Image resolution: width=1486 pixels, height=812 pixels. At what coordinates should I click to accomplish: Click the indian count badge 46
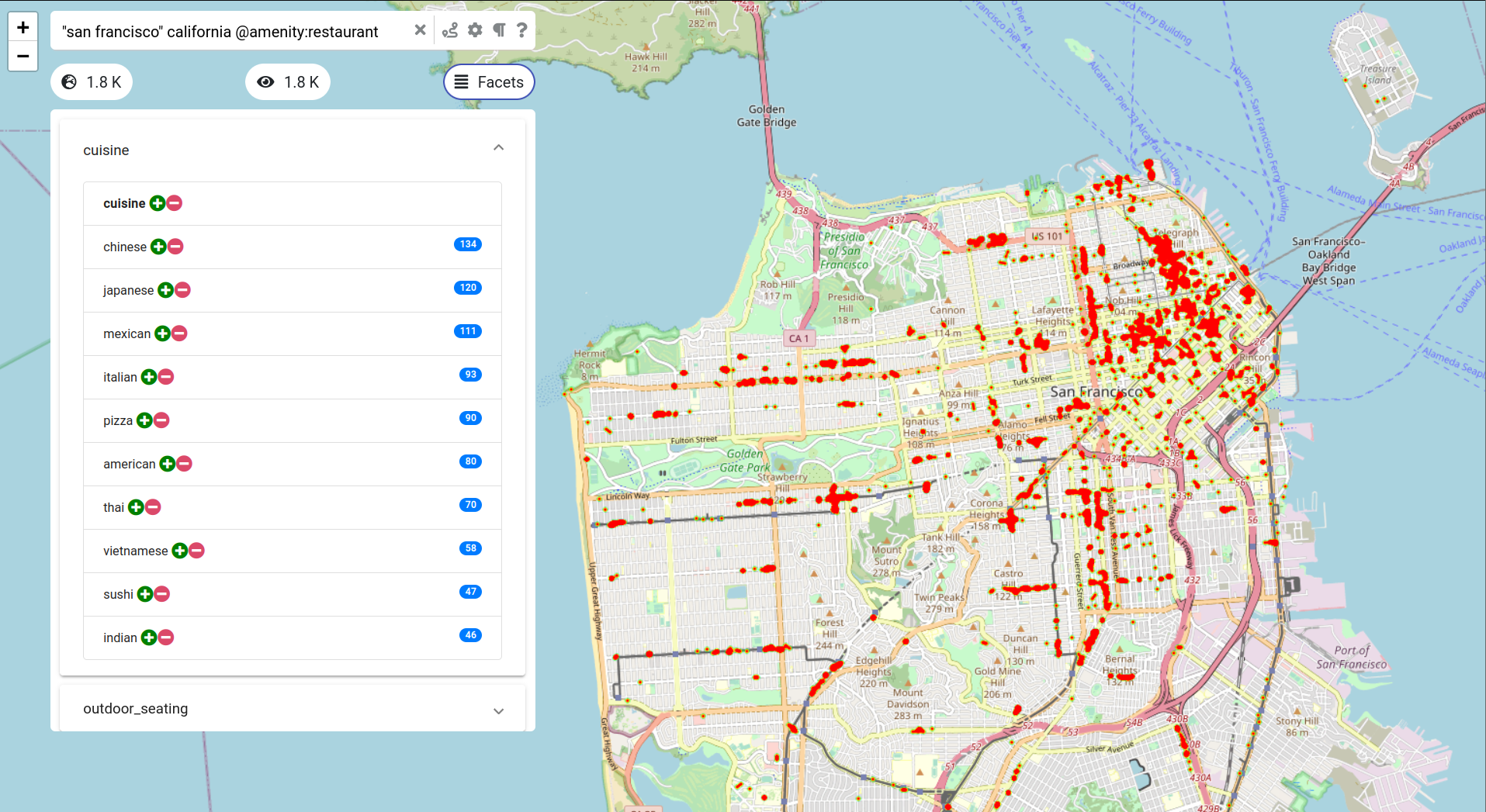click(x=470, y=635)
